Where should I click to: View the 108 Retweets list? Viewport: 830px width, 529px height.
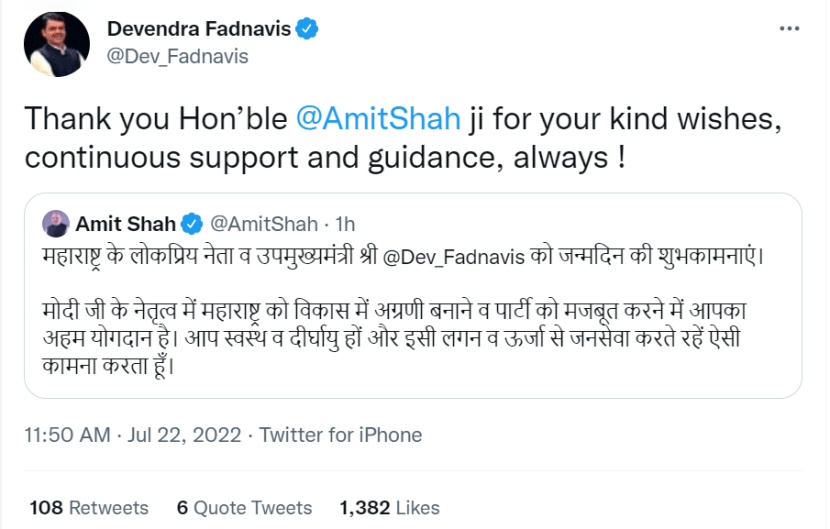point(75,507)
